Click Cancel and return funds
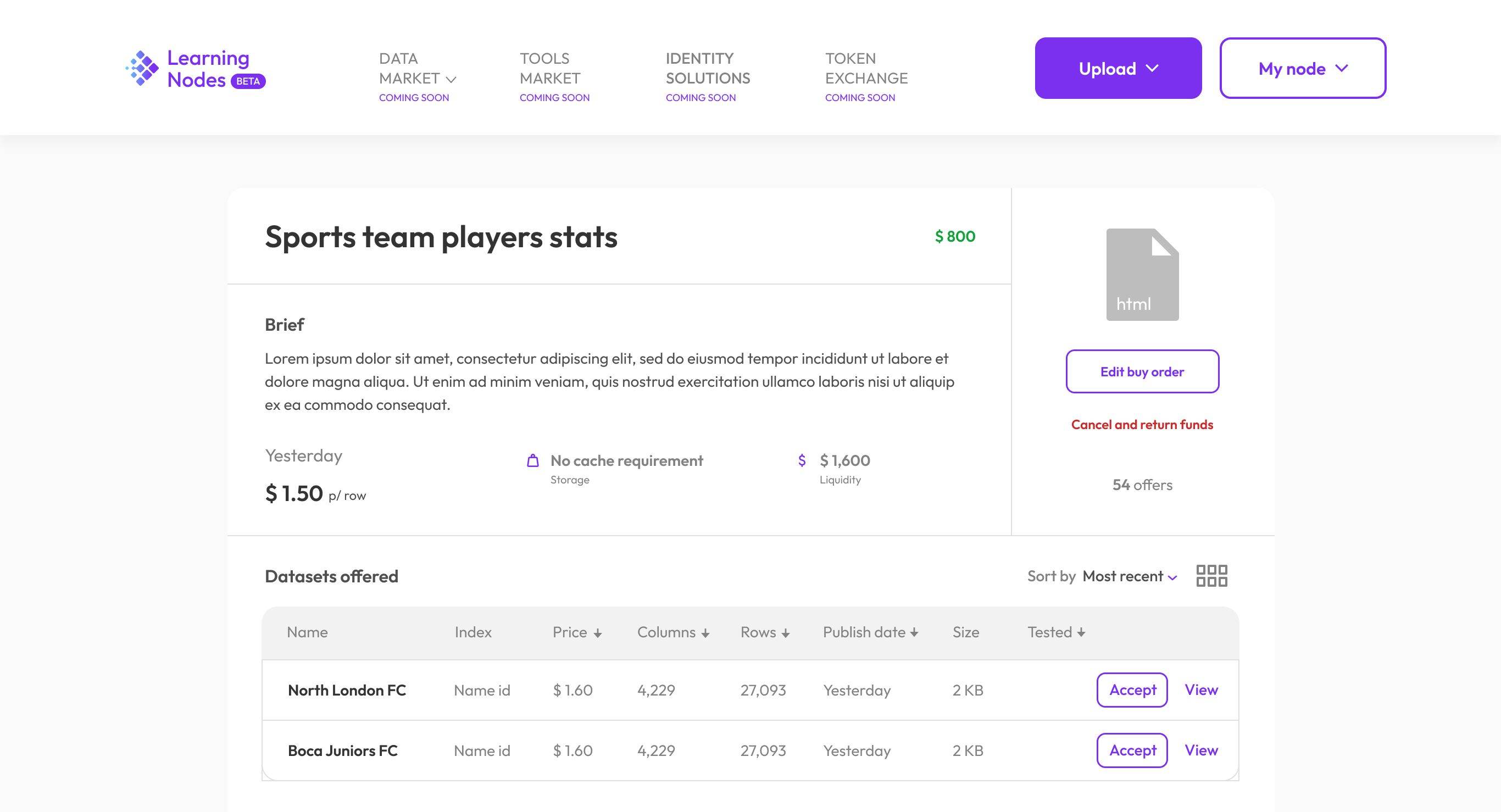Screen dimensions: 1501x812 click(1142, 425)
